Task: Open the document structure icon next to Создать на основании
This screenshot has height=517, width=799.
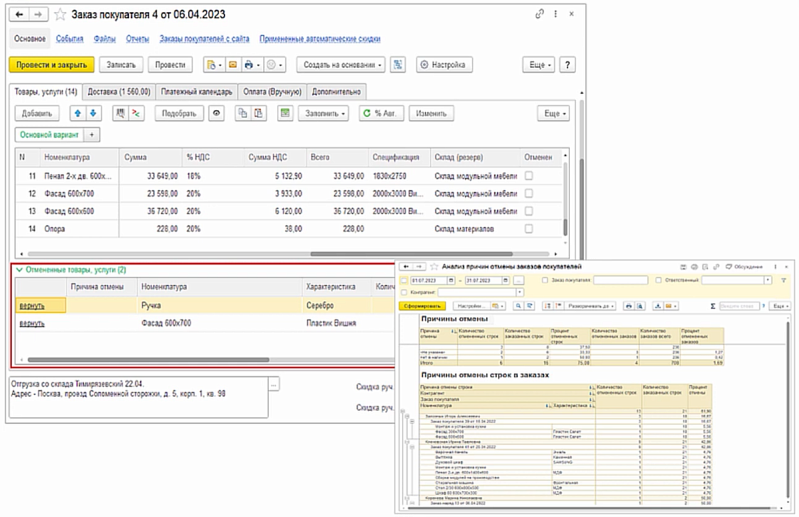Action: tap(397, 65)
